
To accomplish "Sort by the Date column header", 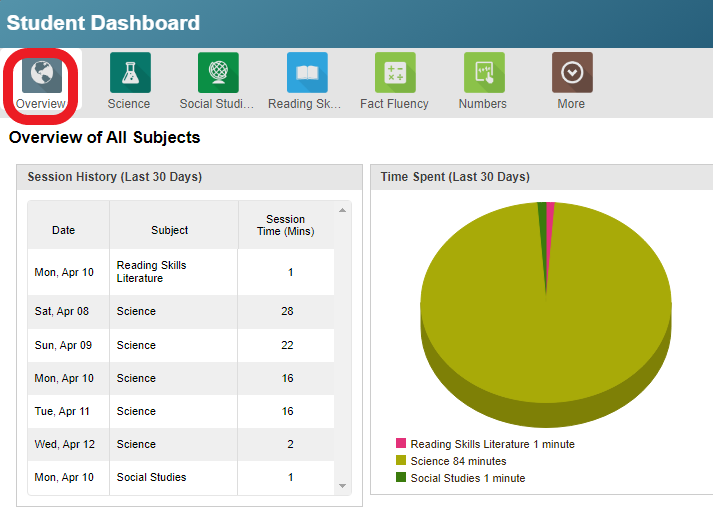I will click(64, 230).
